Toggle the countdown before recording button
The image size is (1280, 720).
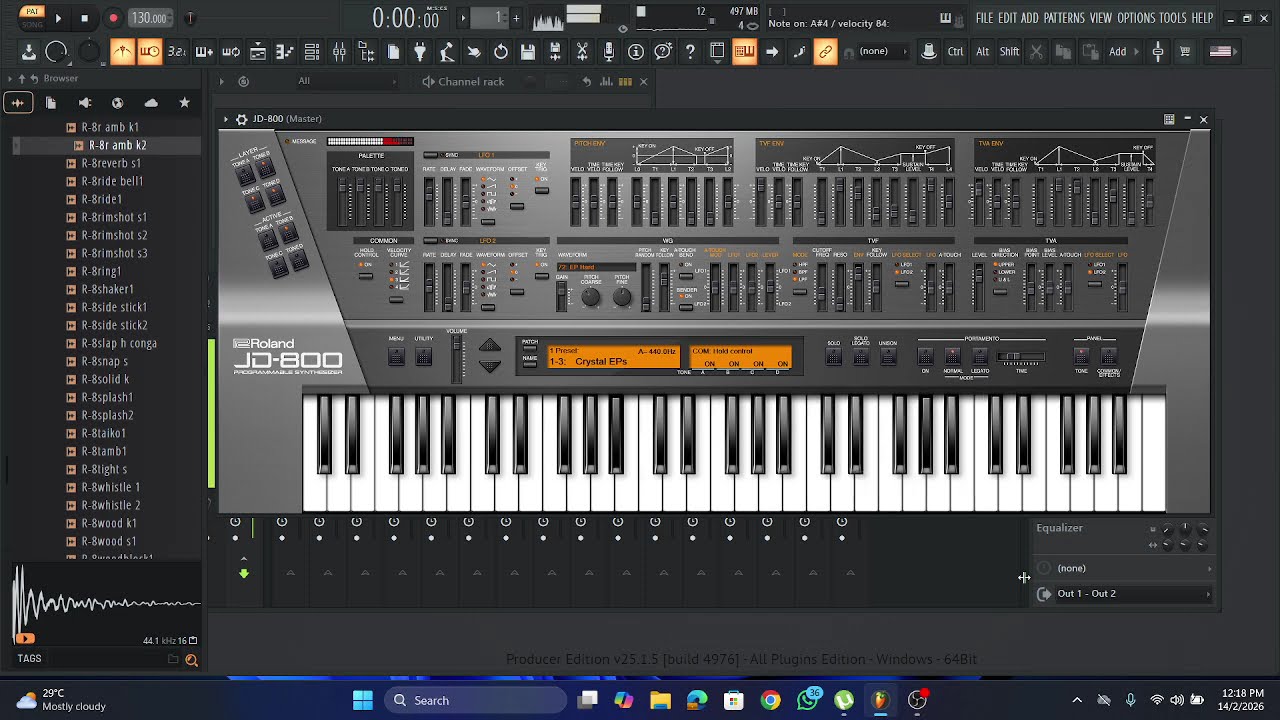tap(177, 52)
